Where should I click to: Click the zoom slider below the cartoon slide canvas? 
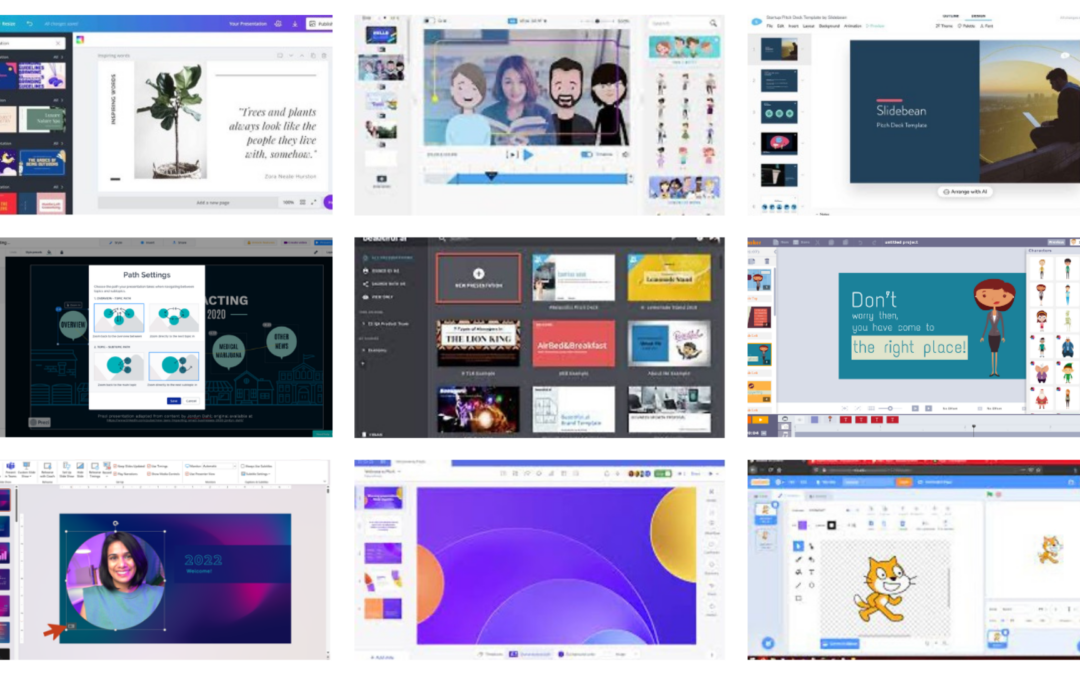tap(889, 408)
